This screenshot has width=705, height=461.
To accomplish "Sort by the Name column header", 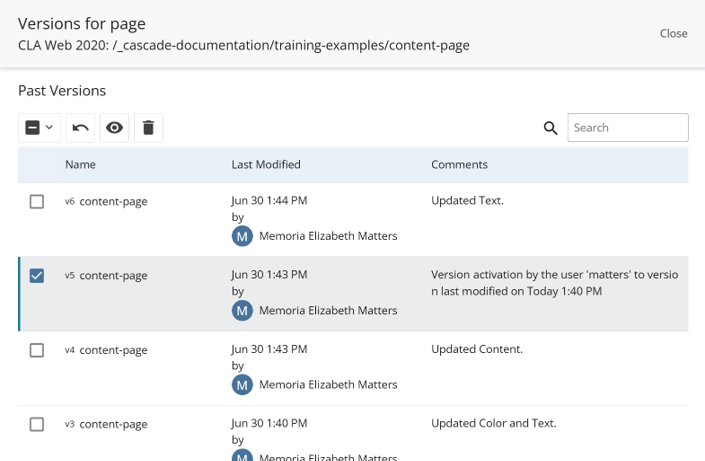I will click(x=80, y=164).
